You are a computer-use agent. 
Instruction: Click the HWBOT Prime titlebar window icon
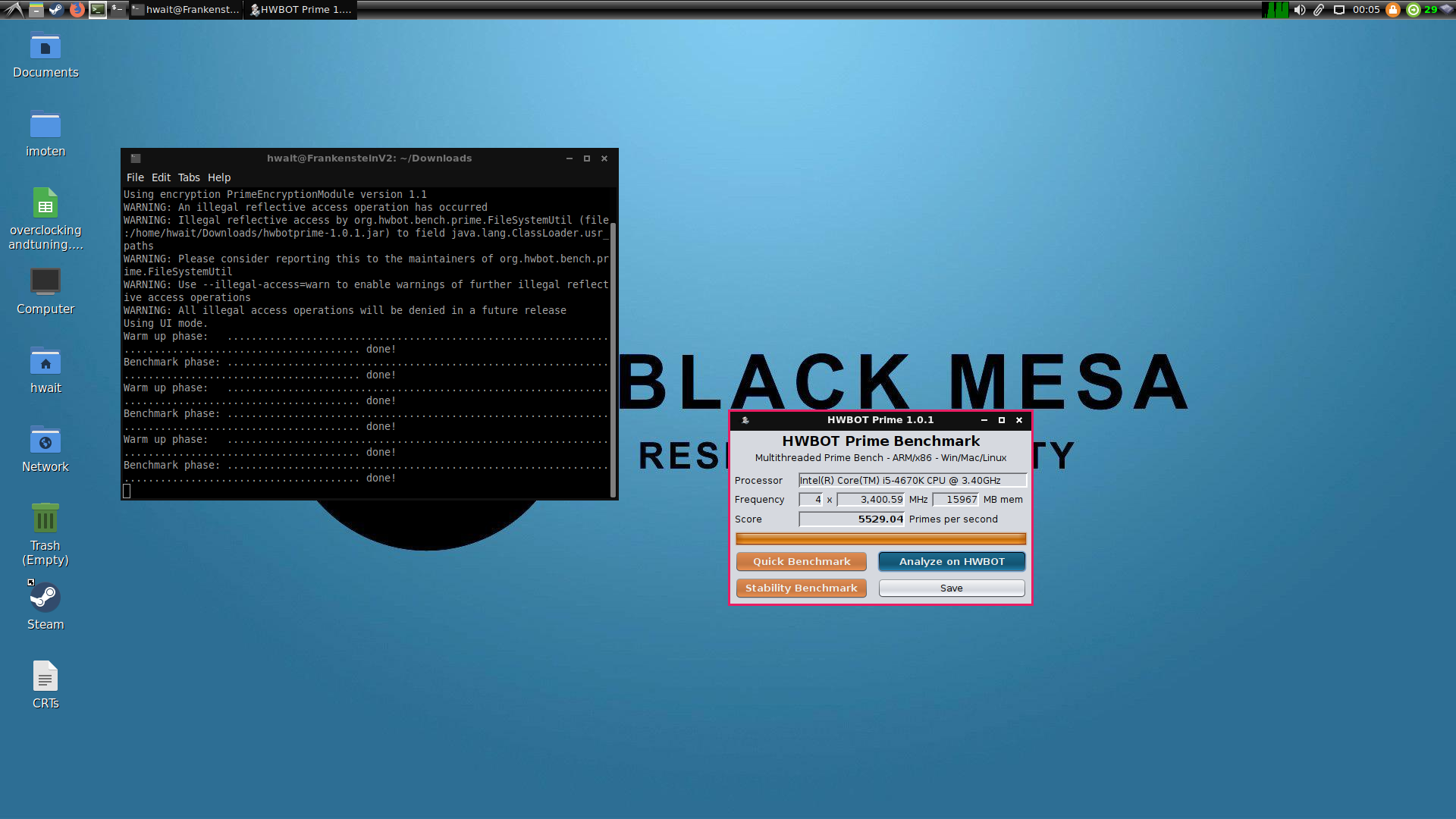[x=745, y=420]
